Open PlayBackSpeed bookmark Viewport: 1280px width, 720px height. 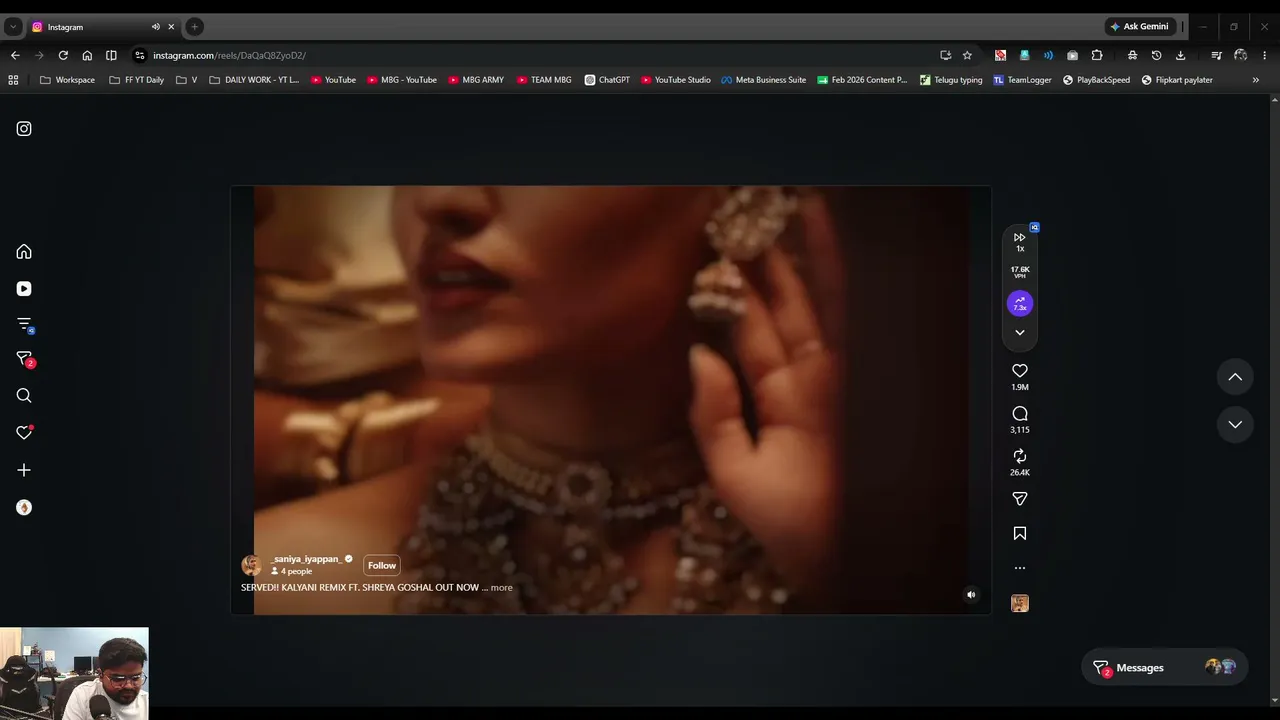point(1096,80)
